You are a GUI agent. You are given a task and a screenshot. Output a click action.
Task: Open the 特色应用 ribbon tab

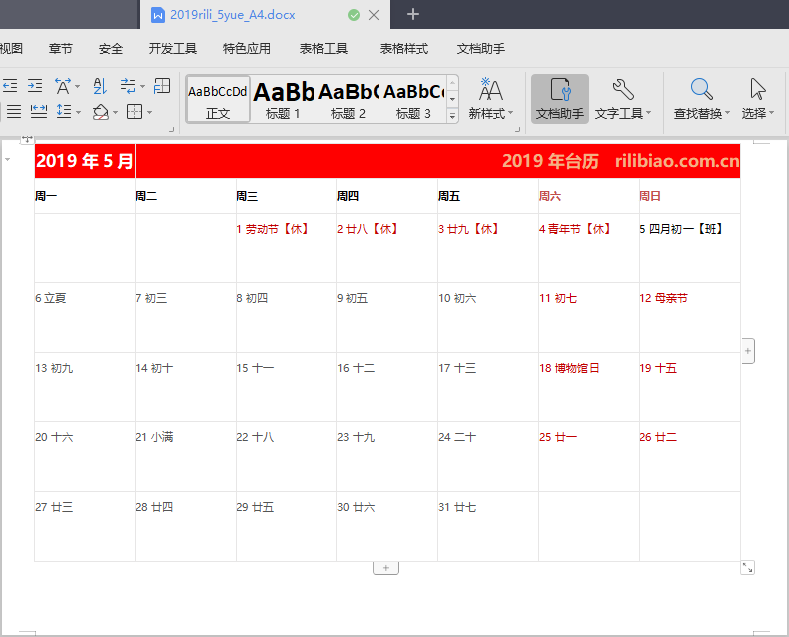247,49
